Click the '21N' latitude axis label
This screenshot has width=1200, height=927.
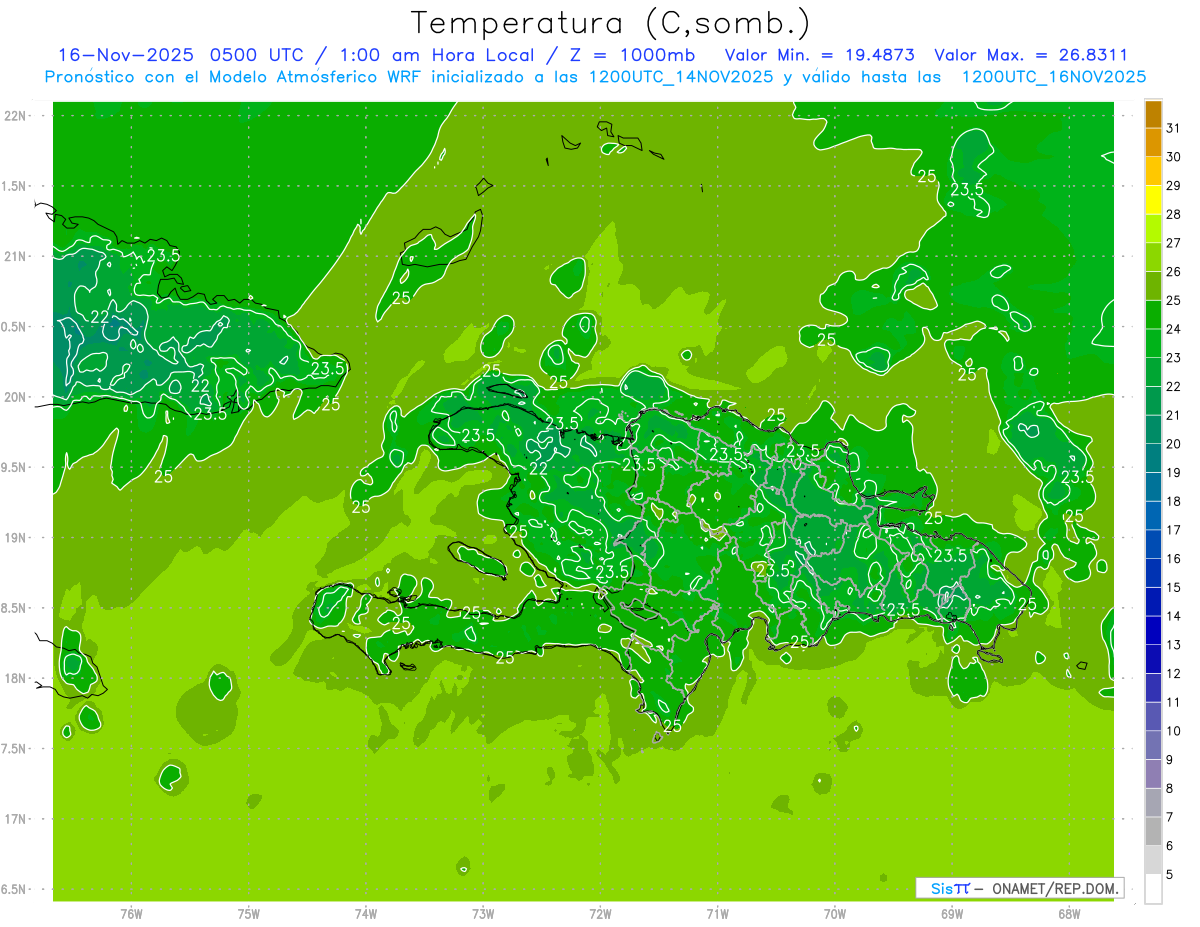click(x=16, y=256)
